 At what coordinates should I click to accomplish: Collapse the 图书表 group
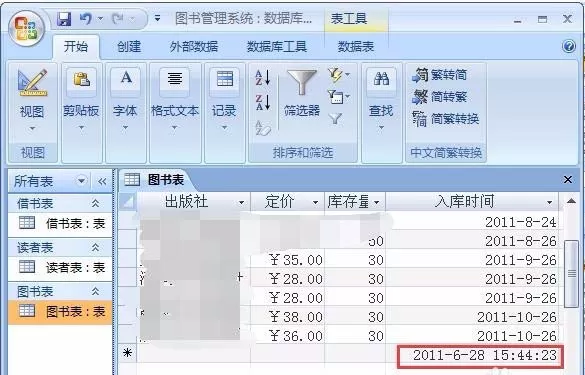click(96, 291)
